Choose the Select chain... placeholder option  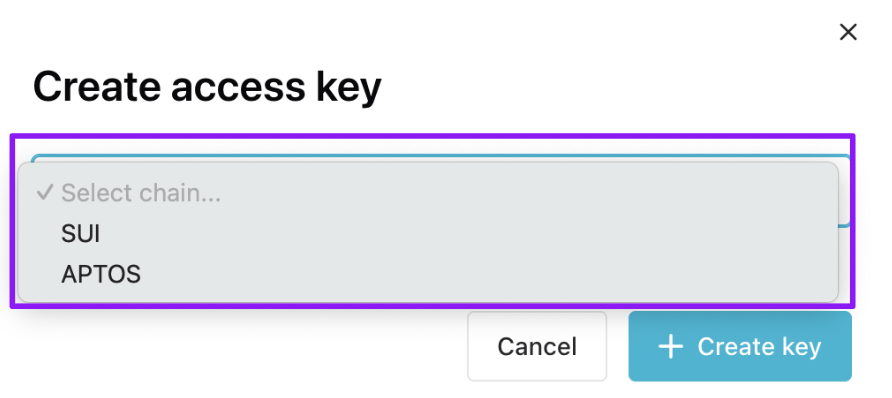(x=428, y=193)
